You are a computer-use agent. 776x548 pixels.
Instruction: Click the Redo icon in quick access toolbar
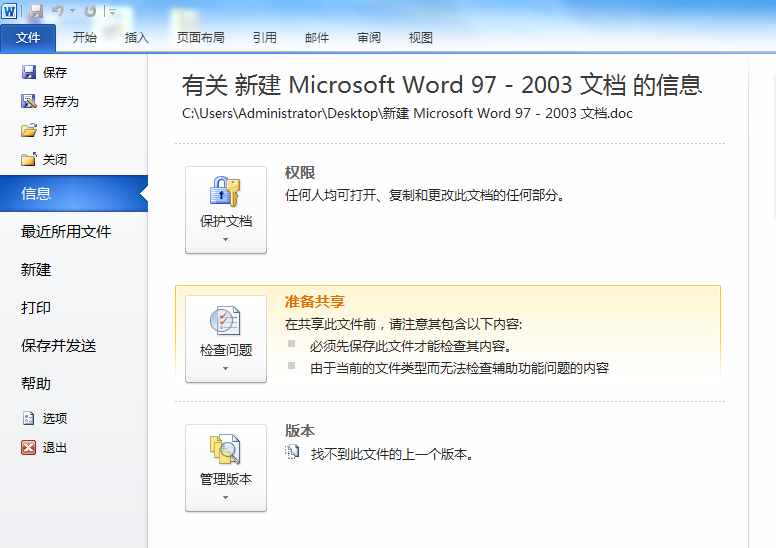tap(90, 10)
